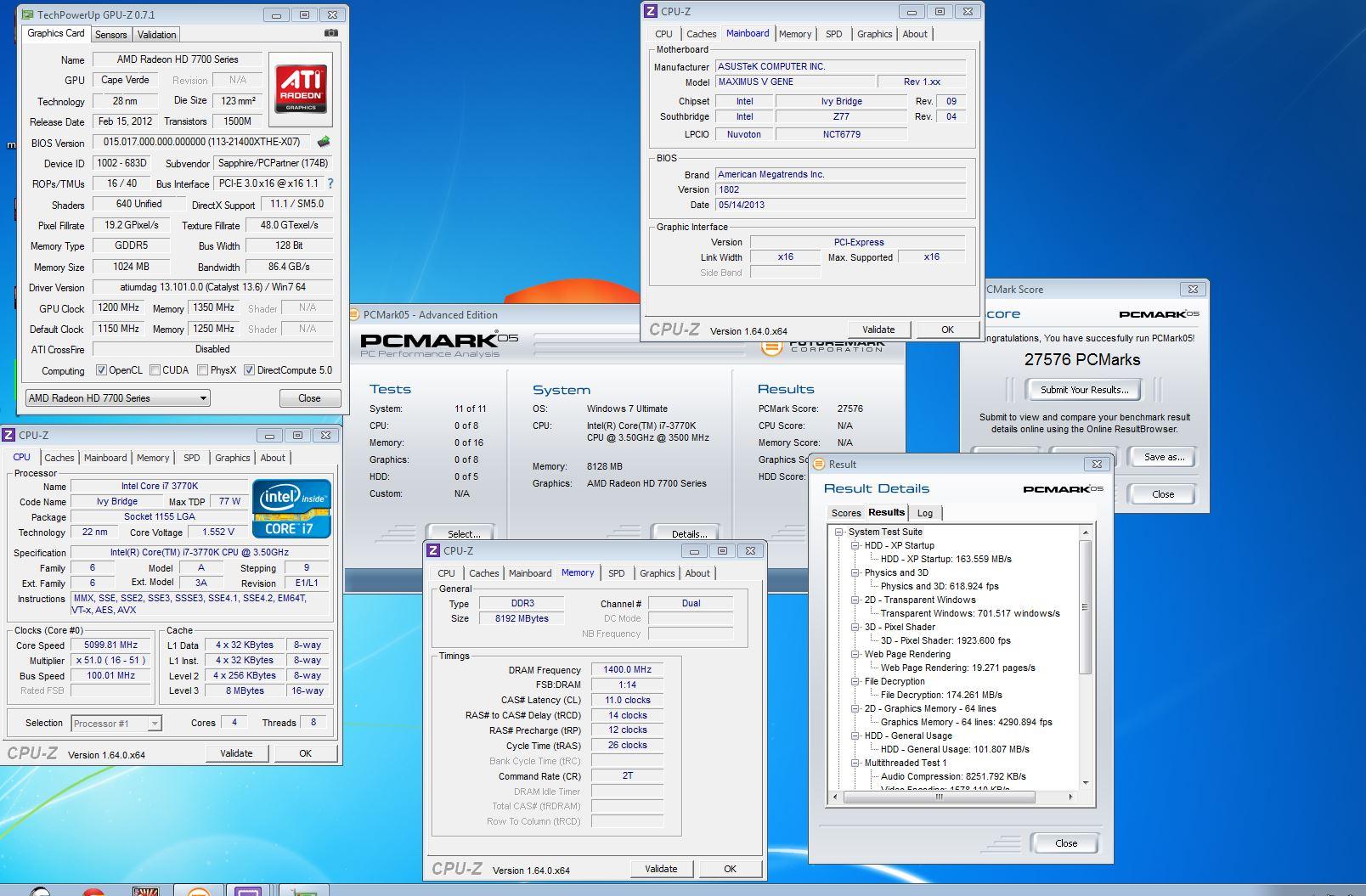Screen dimensions: 1366x896
Task: Toggle the PhysX checkbox
Action: (202, 370)
